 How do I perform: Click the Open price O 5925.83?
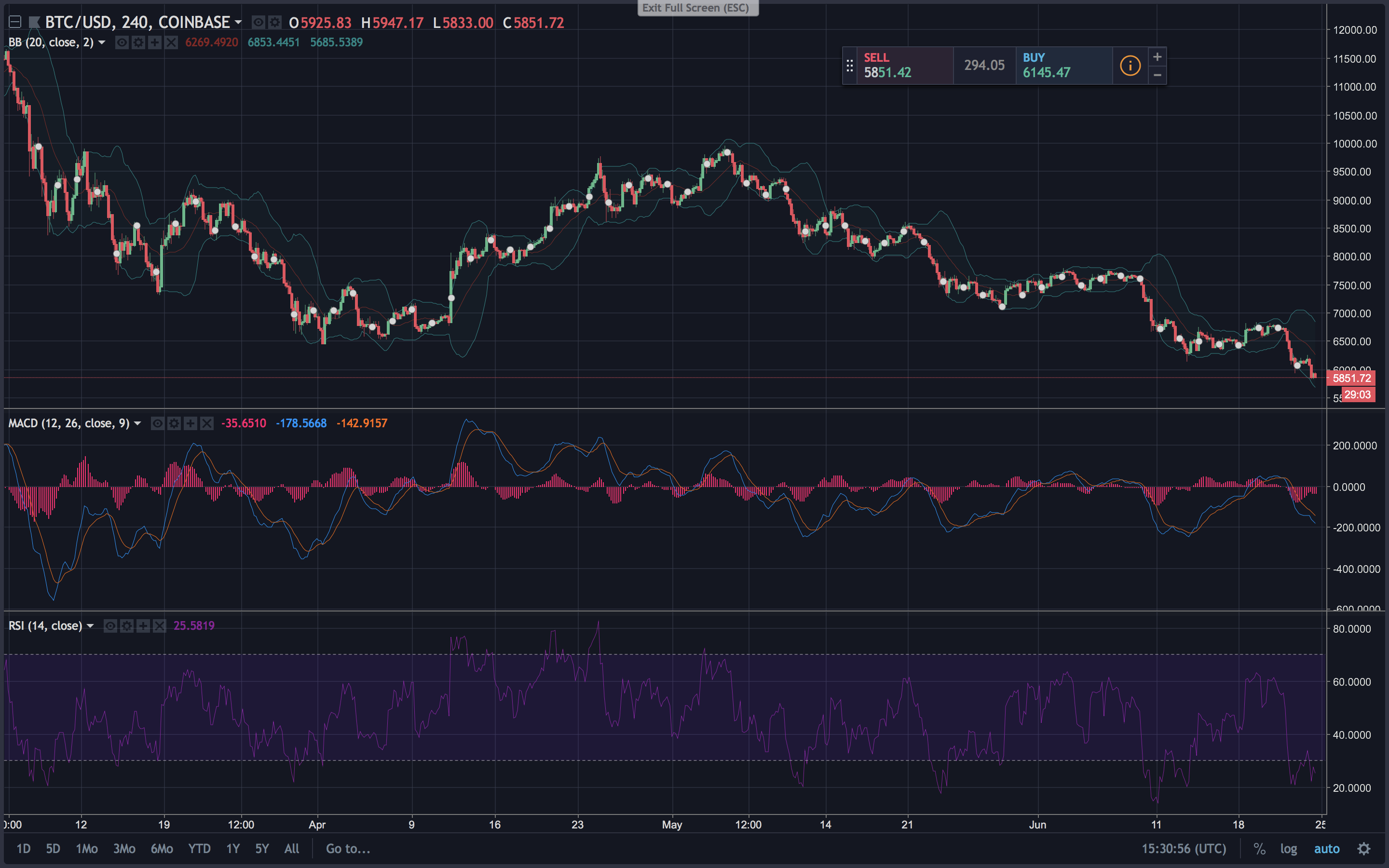[320, 22]
